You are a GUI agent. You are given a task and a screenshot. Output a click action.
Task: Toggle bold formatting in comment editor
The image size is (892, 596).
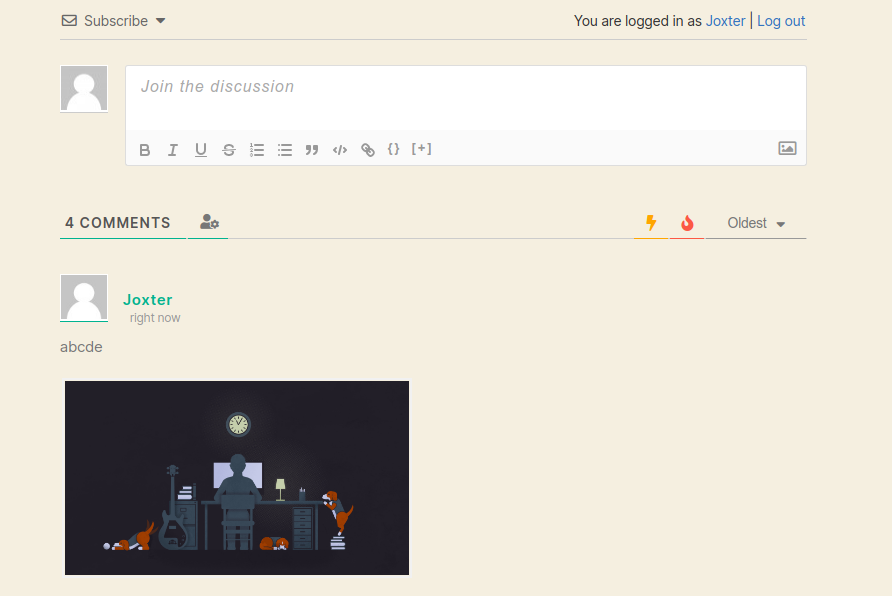(x=144, y=150)
